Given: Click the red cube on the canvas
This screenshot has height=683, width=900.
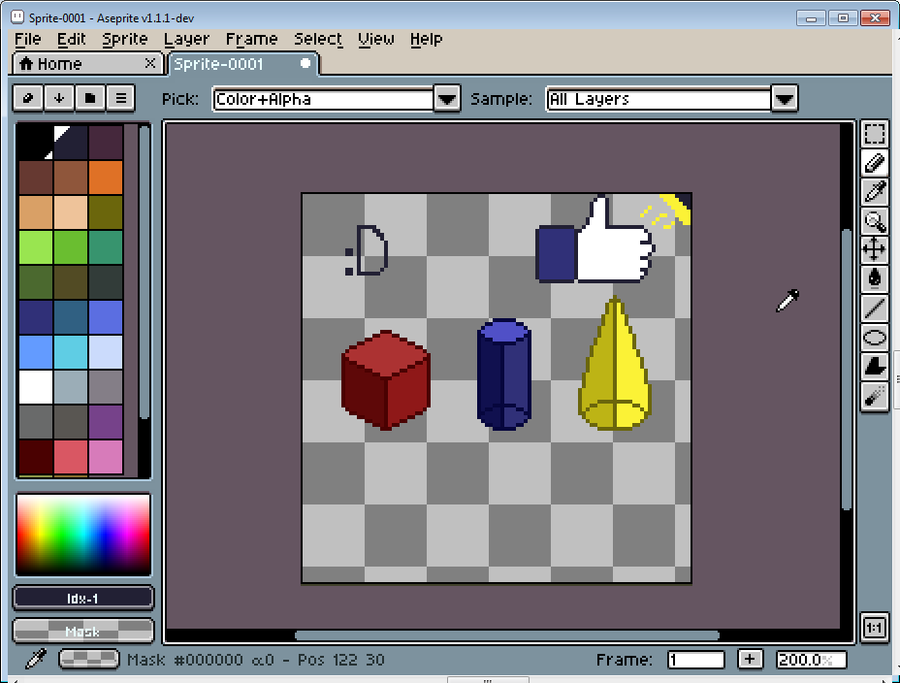Looking at the screenshot, I should coord(386,380).
